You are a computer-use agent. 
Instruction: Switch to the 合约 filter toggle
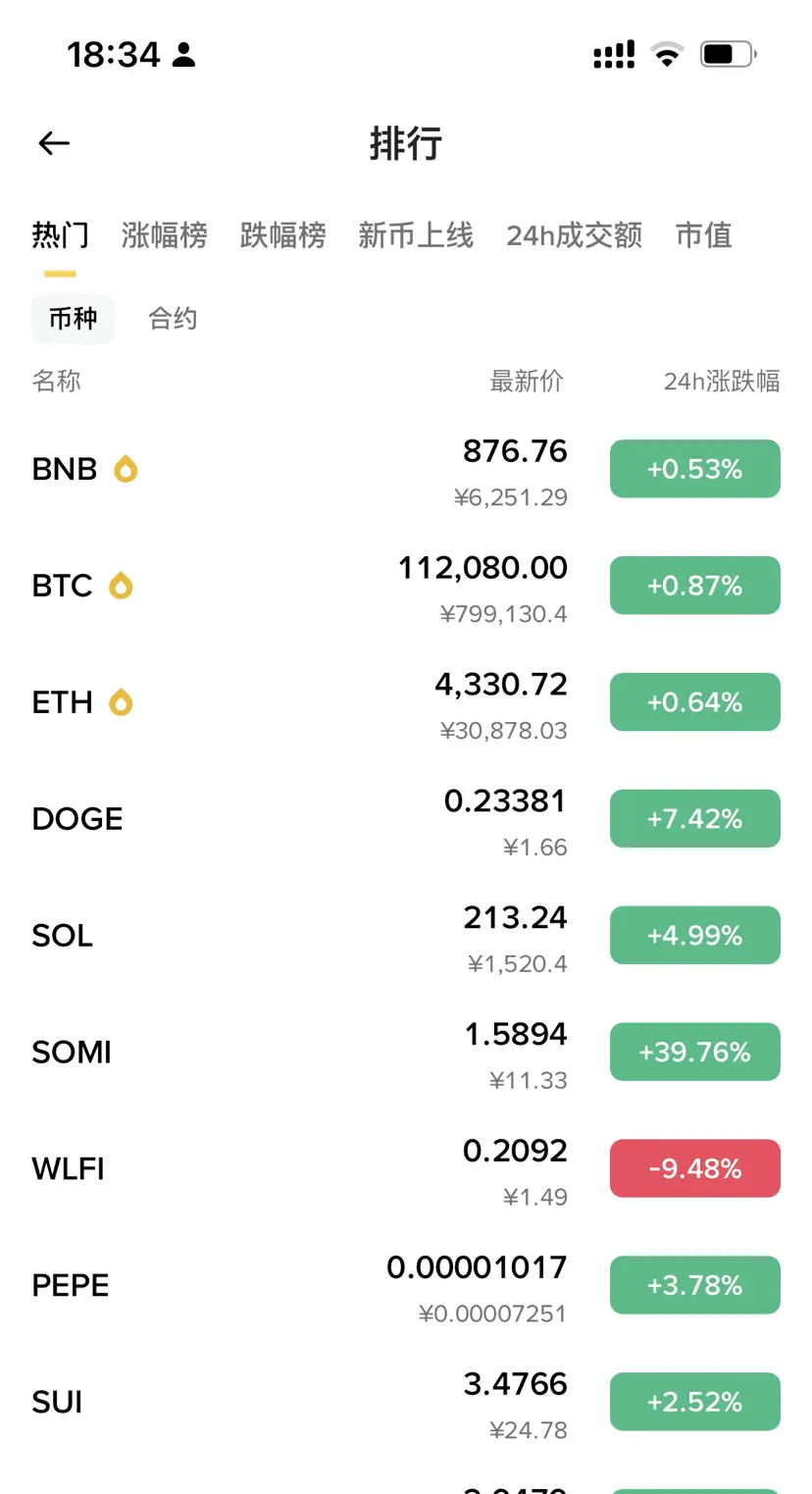point(173,319)
